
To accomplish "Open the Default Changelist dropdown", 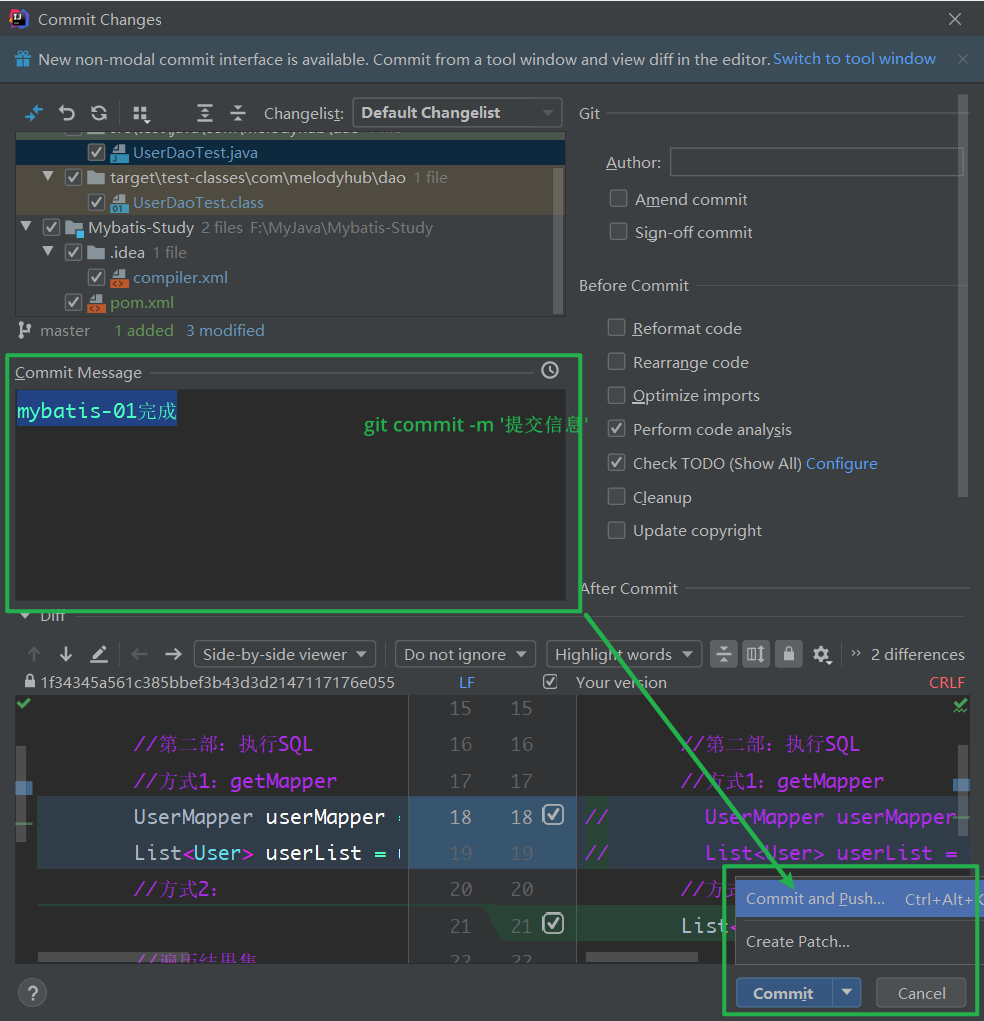I will click(x=456, y=113).
